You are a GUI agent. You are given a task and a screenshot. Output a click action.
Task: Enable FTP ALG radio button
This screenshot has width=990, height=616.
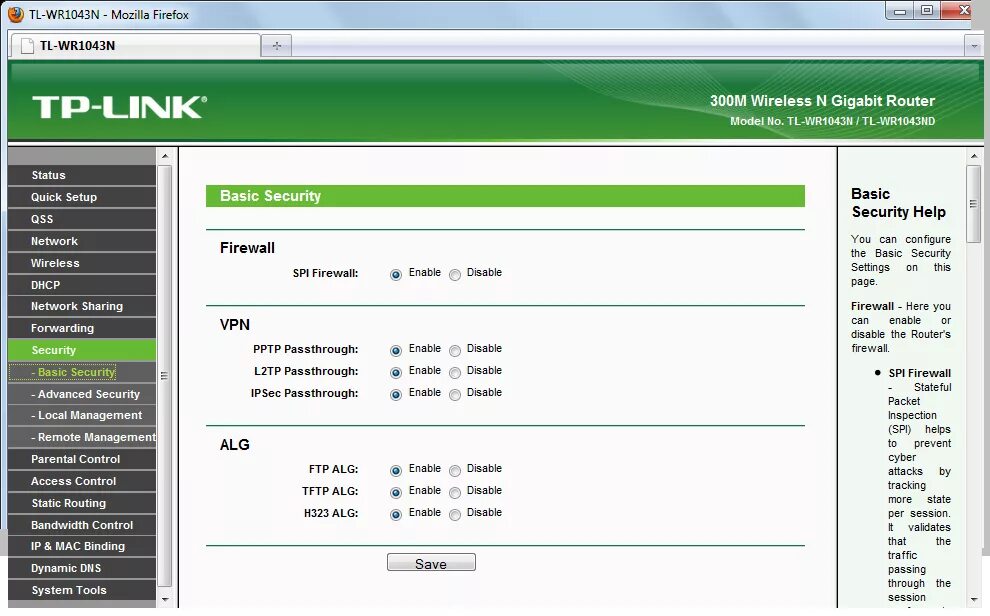pos(396,470)
